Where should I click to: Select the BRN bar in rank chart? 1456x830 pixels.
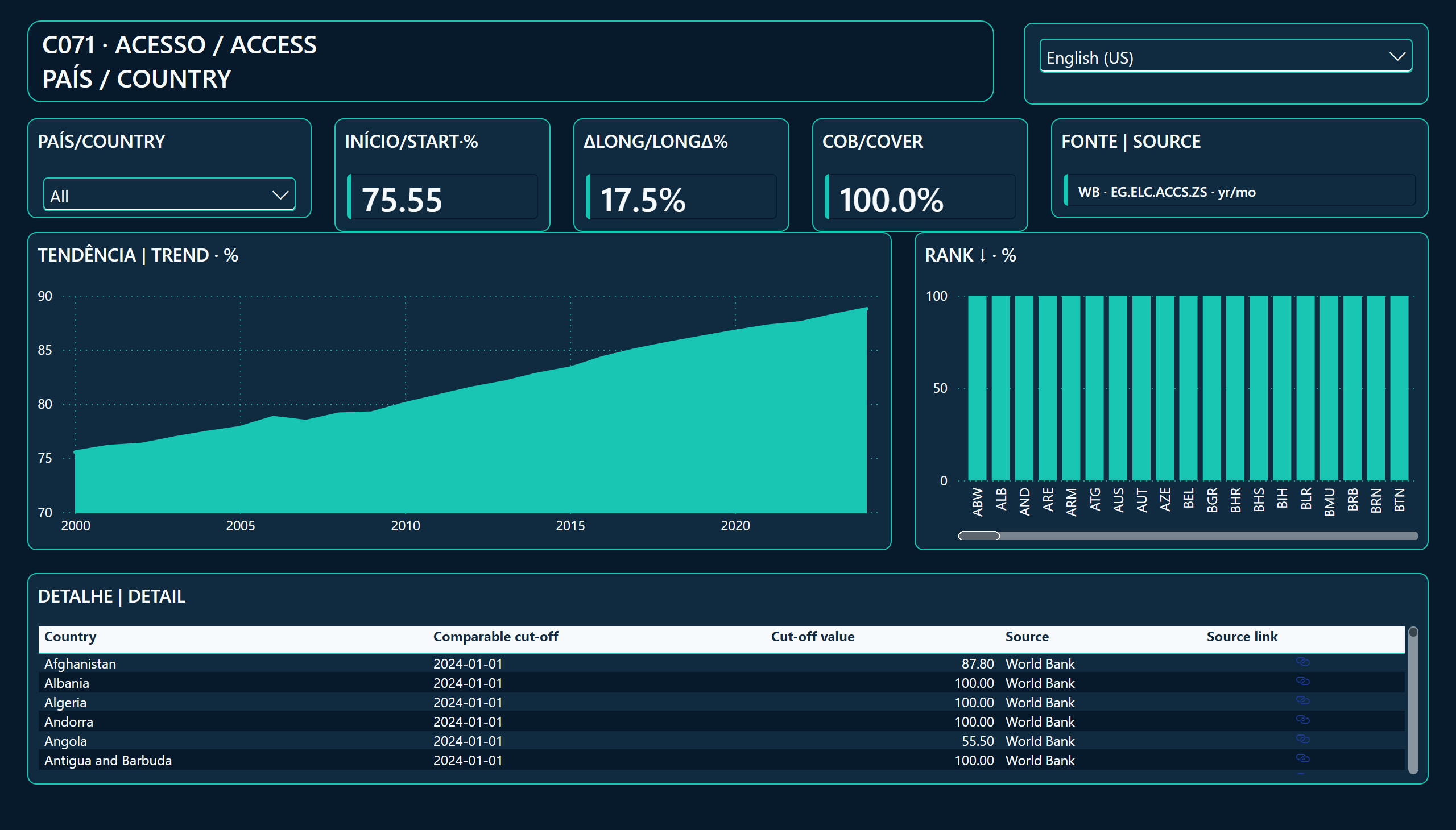click(x=1376, y=388)
